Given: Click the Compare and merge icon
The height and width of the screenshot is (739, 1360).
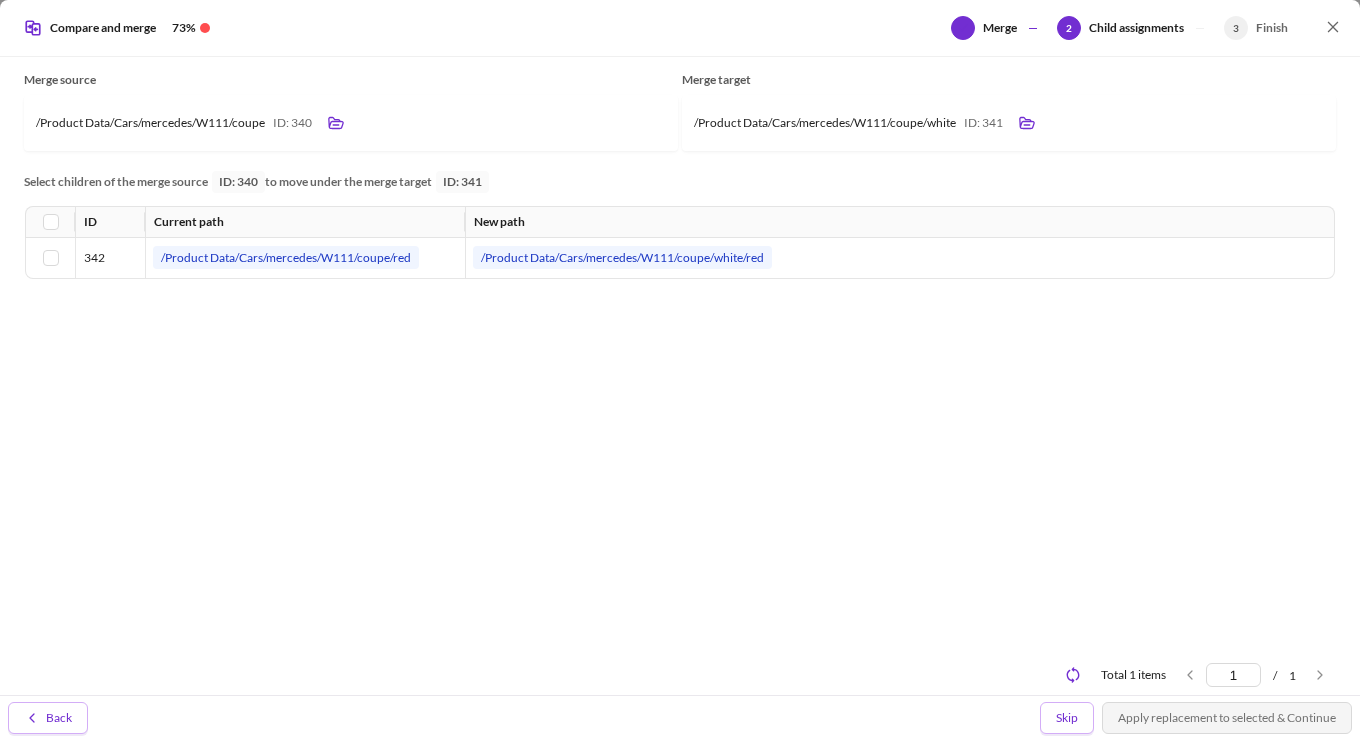Looking at the screenshot, I should 33,28.
